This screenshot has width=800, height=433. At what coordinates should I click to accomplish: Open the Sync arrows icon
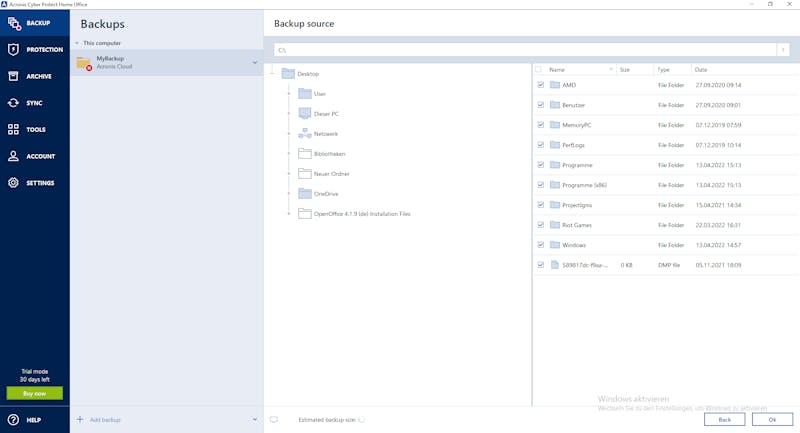(13, 103)
